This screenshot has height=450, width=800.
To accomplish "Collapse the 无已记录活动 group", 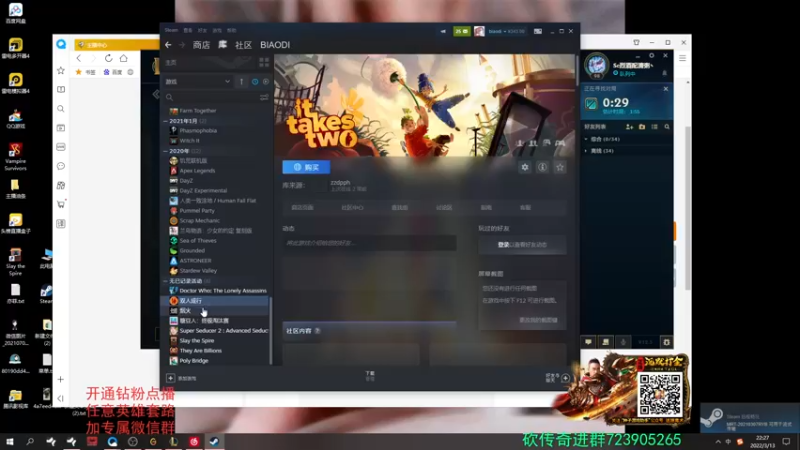I will click(166, 281).
